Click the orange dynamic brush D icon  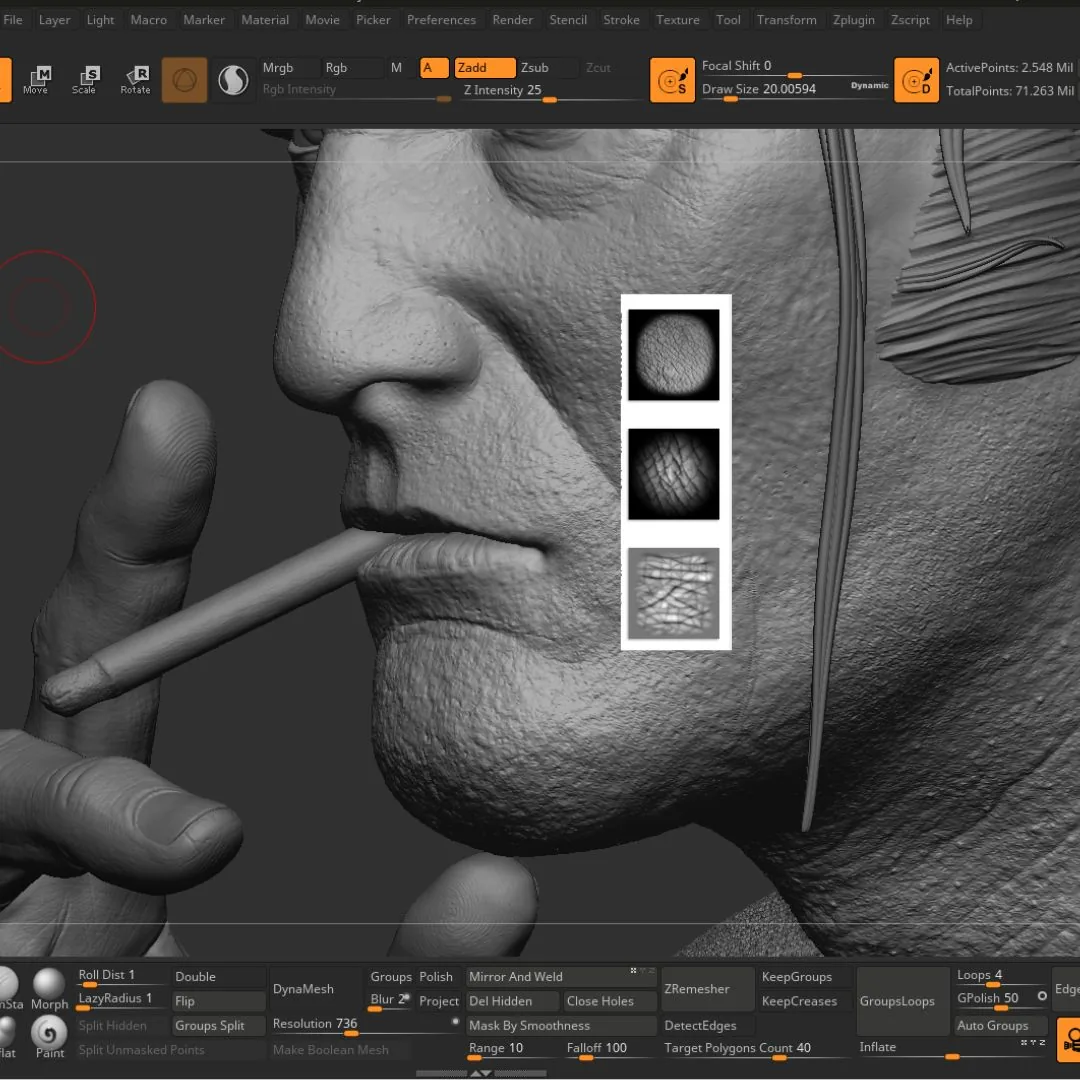pos(916,80)
